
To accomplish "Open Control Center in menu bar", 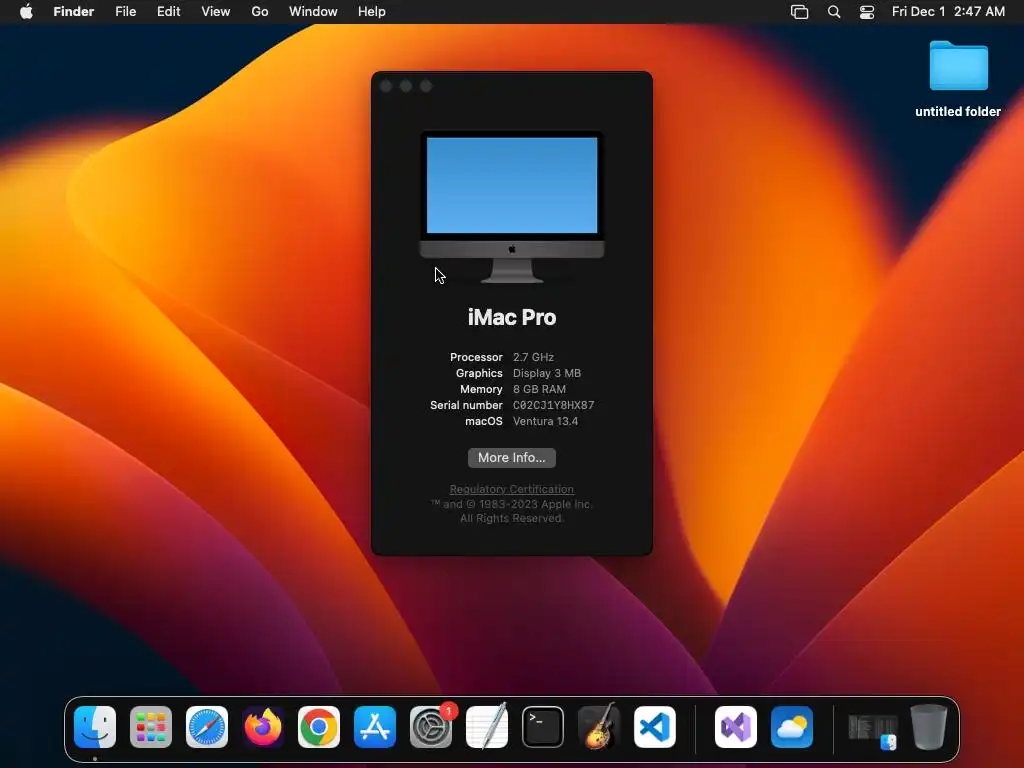I will point(867,12).
